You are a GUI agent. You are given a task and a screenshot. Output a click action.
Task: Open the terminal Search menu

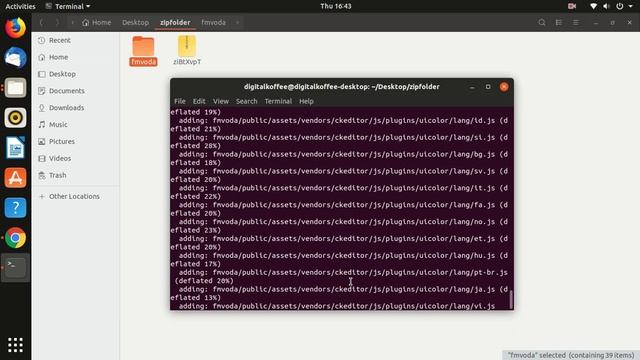[x=247, y=101]
